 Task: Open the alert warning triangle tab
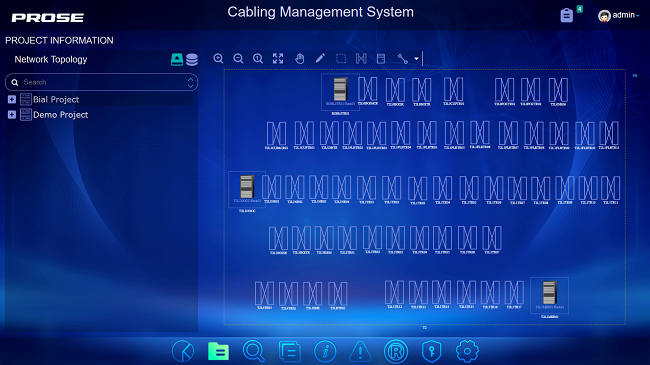click(360, 351)
